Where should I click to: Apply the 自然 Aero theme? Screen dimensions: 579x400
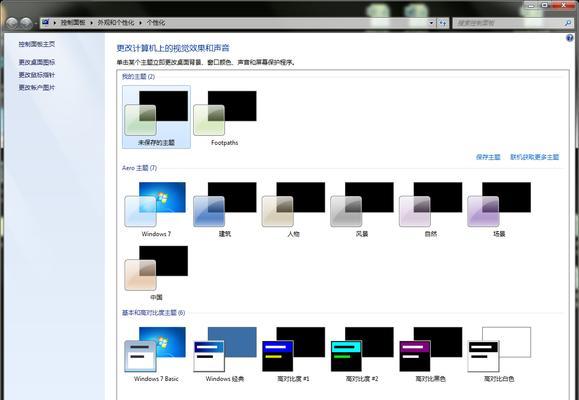pyautogui.click(x=431, y=209)
